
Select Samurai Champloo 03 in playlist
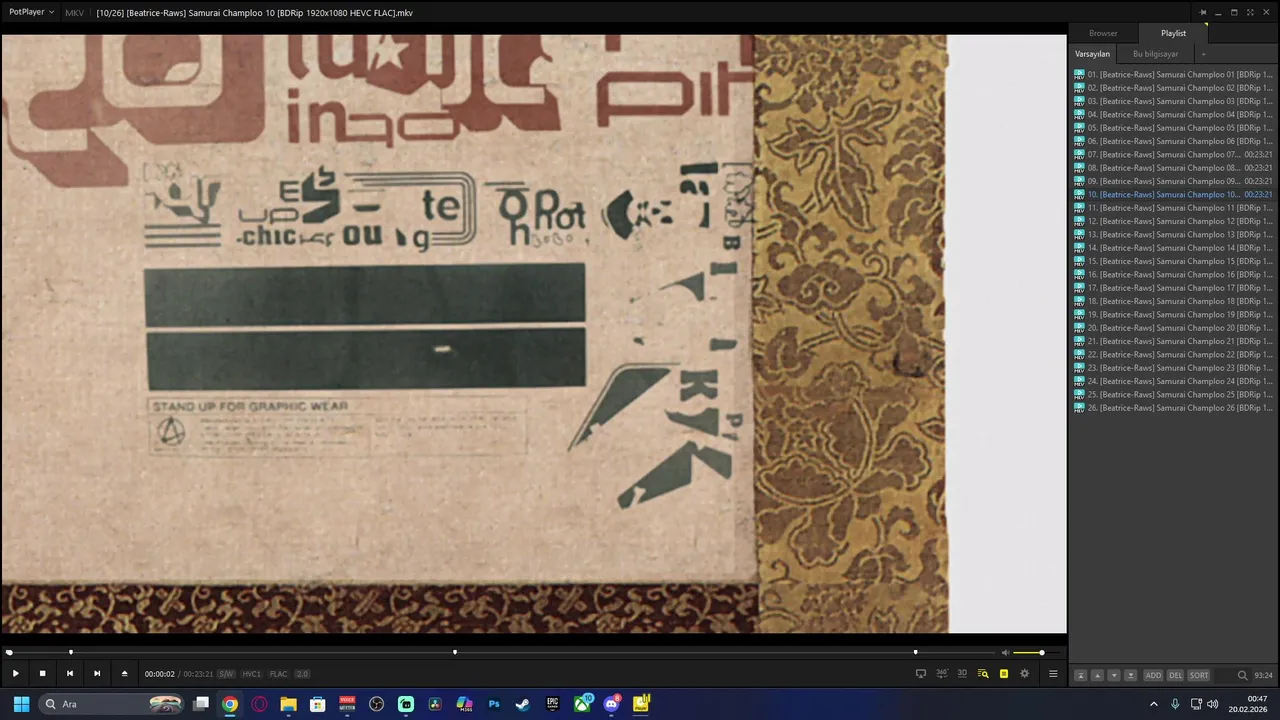pos(1173,101)
